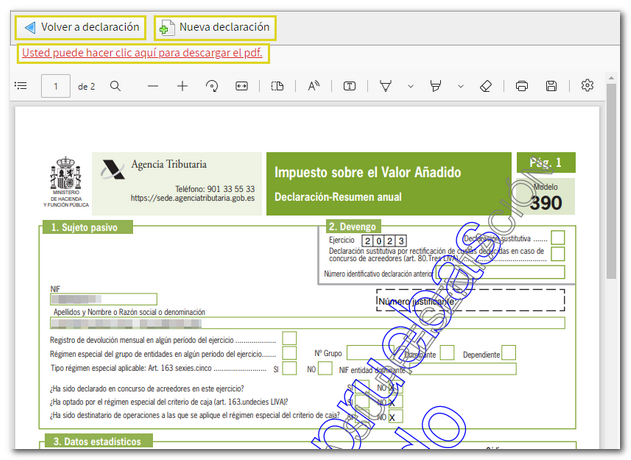Check the Declaración sustitutiva box
Viewport: 631px width, 460px height.
pos(558,238)
